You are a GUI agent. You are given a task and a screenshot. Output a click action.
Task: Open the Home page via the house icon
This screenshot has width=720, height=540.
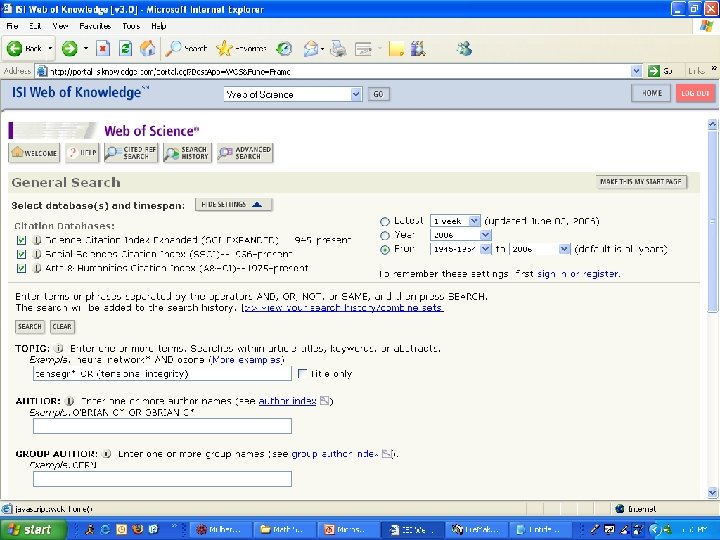click(x=147, y=48)
